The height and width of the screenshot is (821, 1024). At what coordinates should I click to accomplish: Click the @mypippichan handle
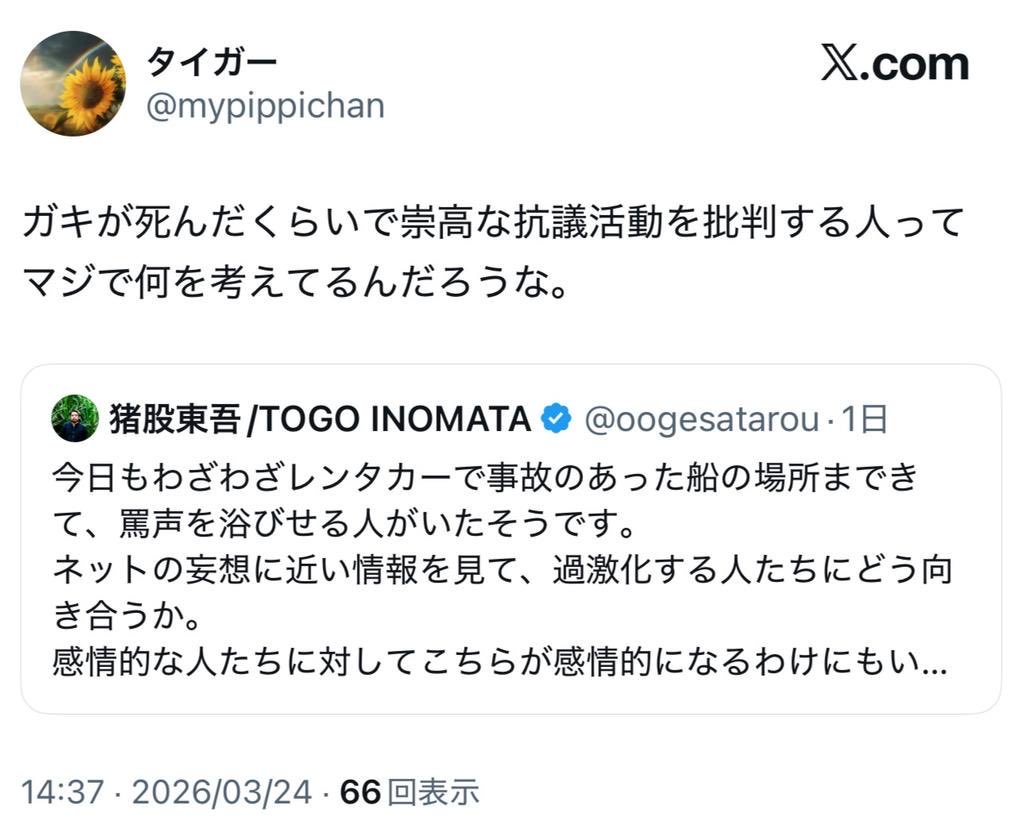(265, 106)
